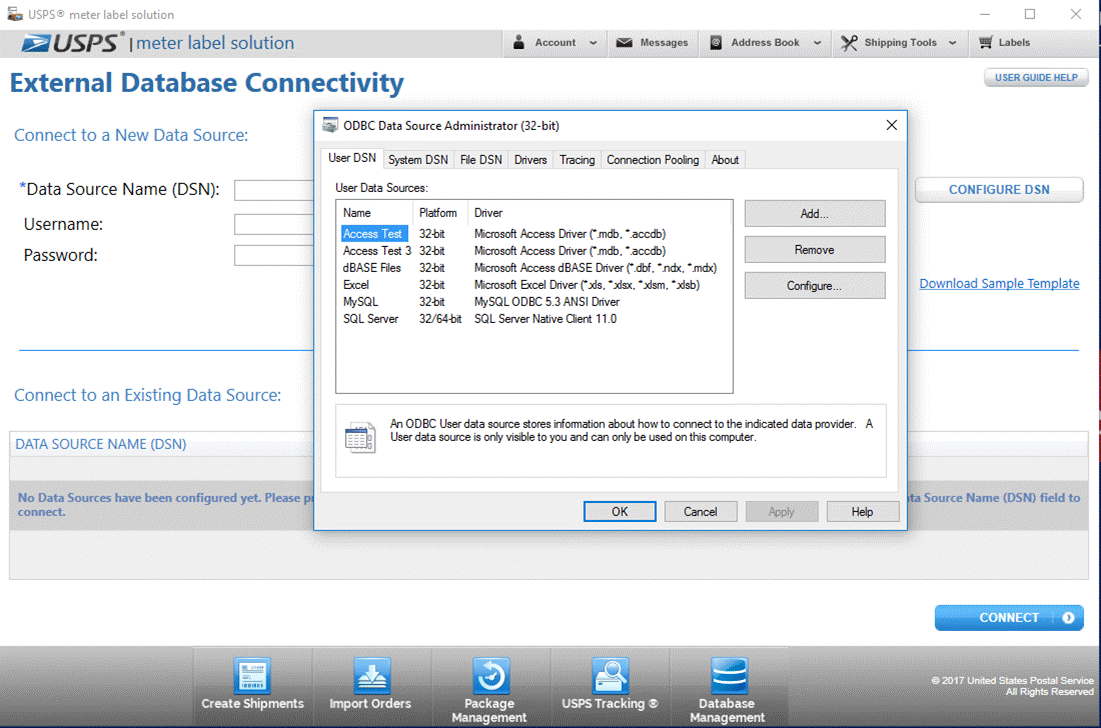Select the Access Test data source
The width and height of the screenshot is (1101, 728).
pyautogui.click(x=372, y=234)
